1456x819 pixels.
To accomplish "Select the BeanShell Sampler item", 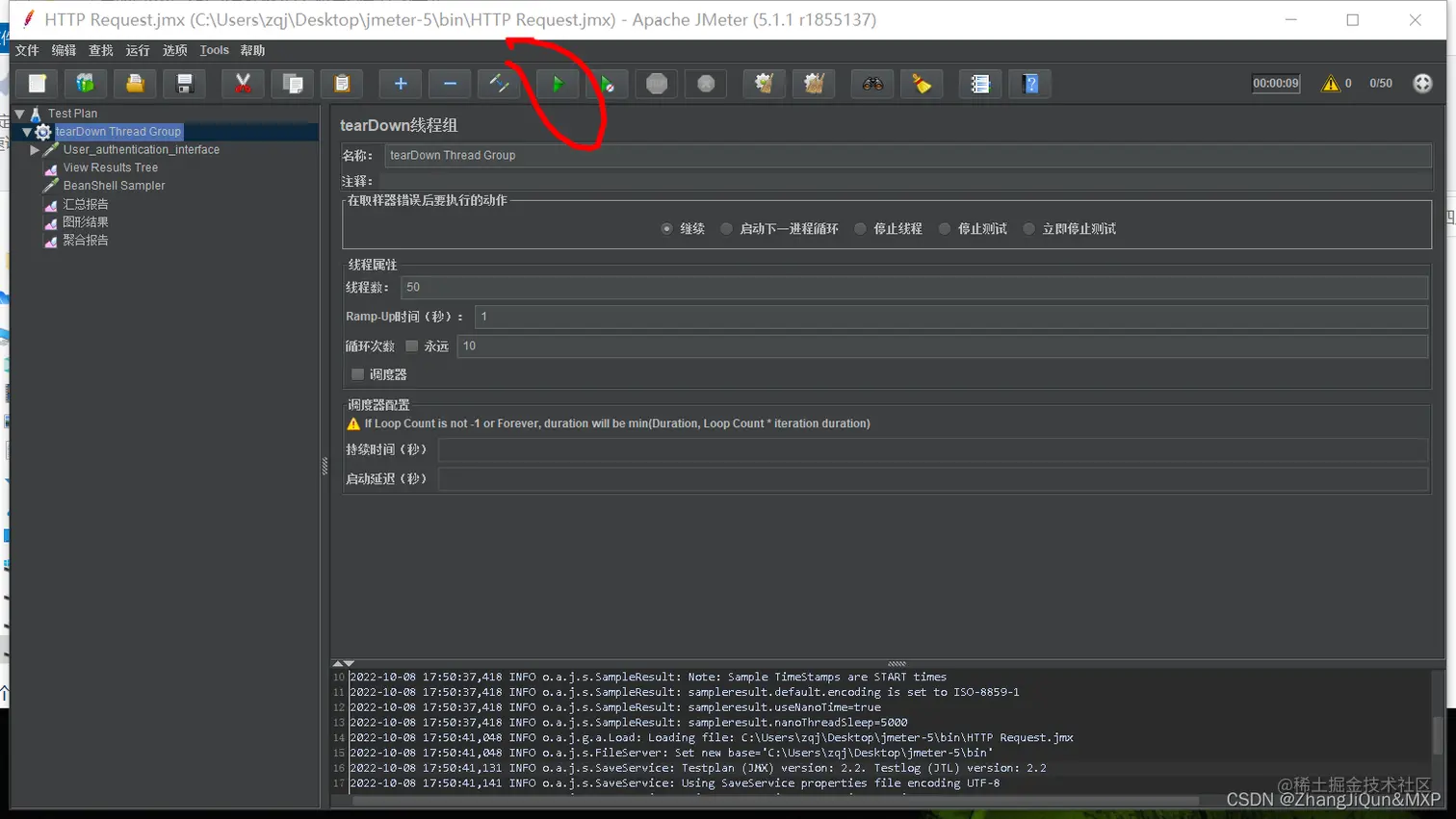I will tap(114, 186).
